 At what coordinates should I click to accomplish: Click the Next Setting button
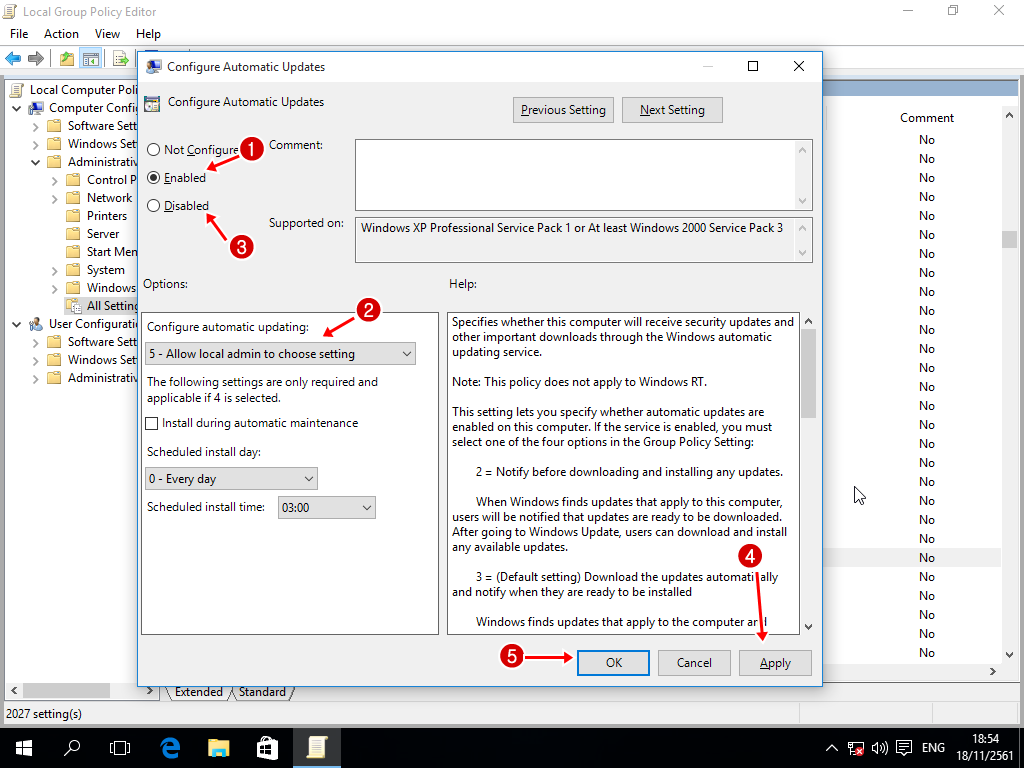tap(672, 110)
